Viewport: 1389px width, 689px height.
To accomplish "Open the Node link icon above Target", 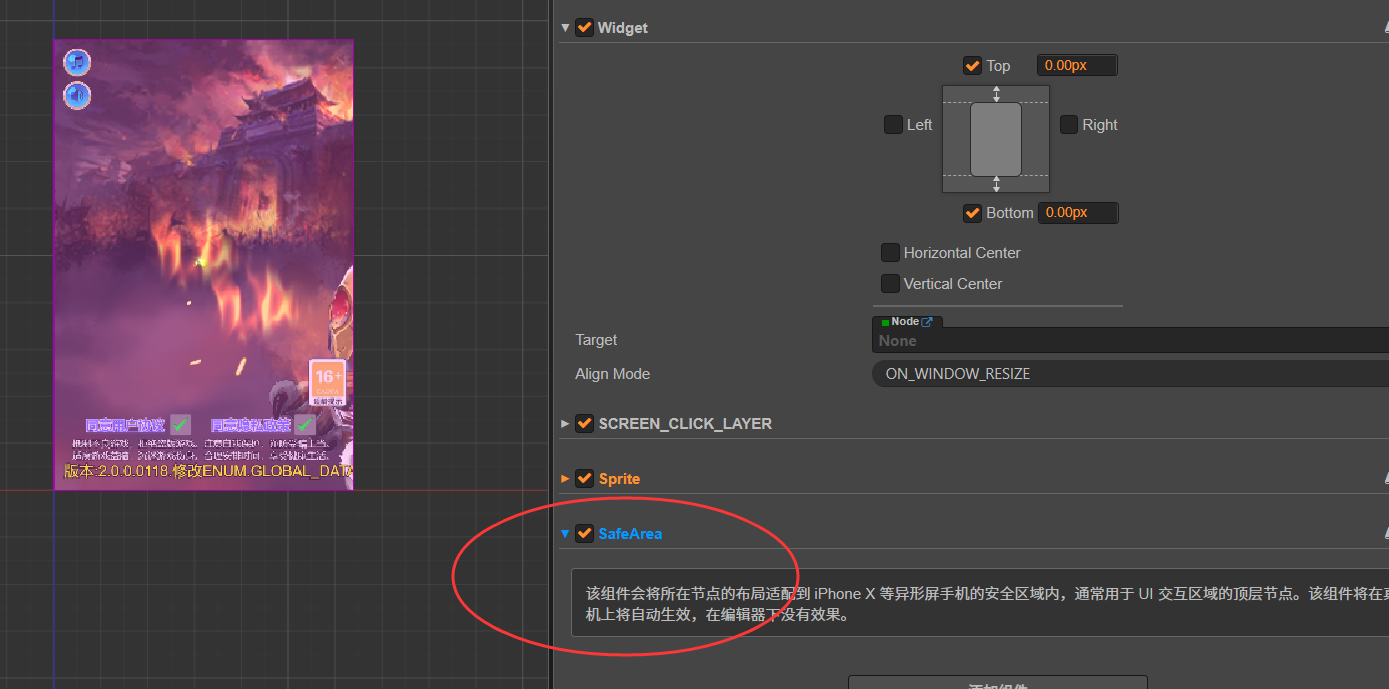I will pyautogui.click(x=927, y=322).
